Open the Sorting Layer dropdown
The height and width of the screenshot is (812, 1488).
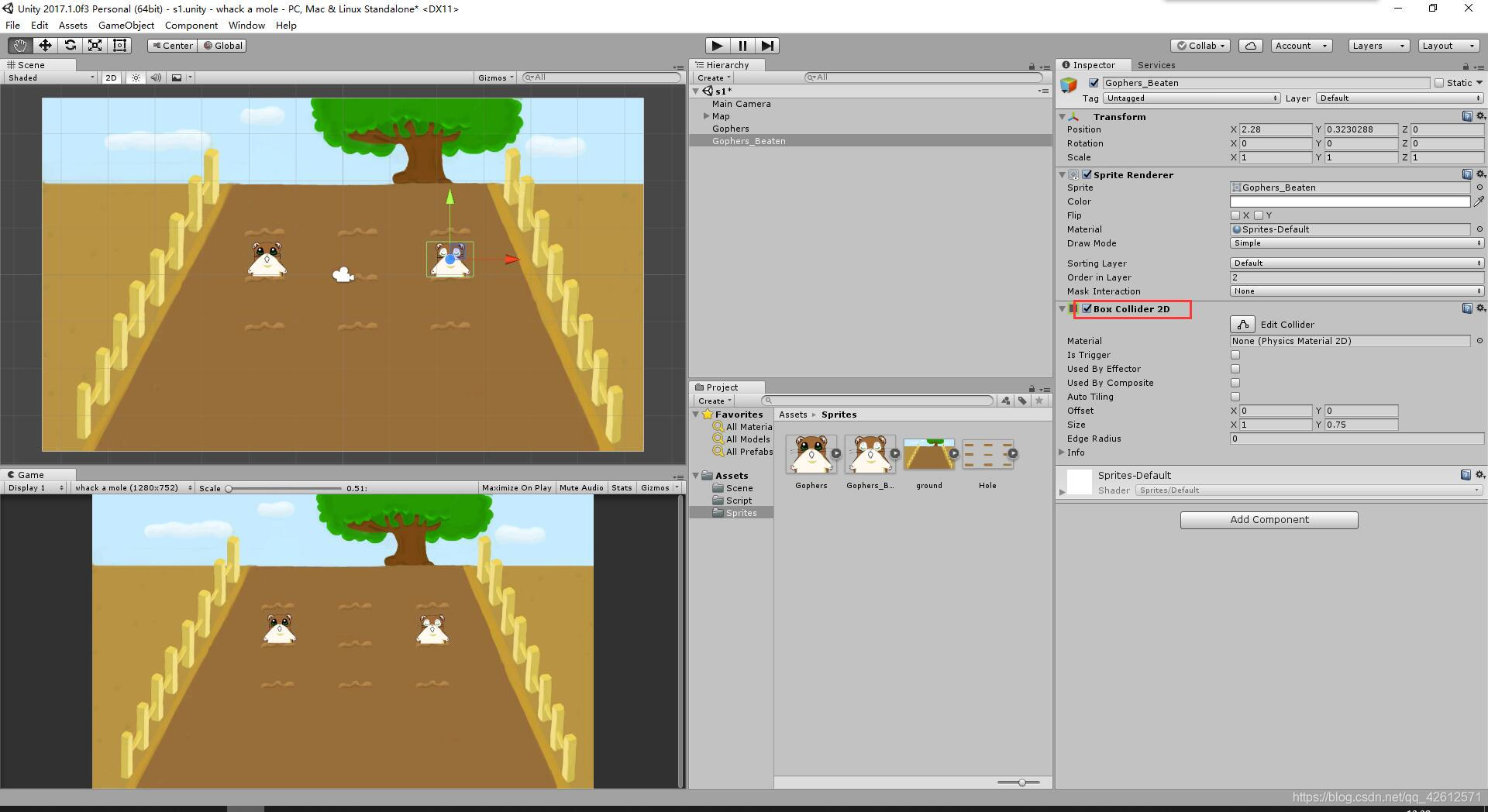[1357, 263]
